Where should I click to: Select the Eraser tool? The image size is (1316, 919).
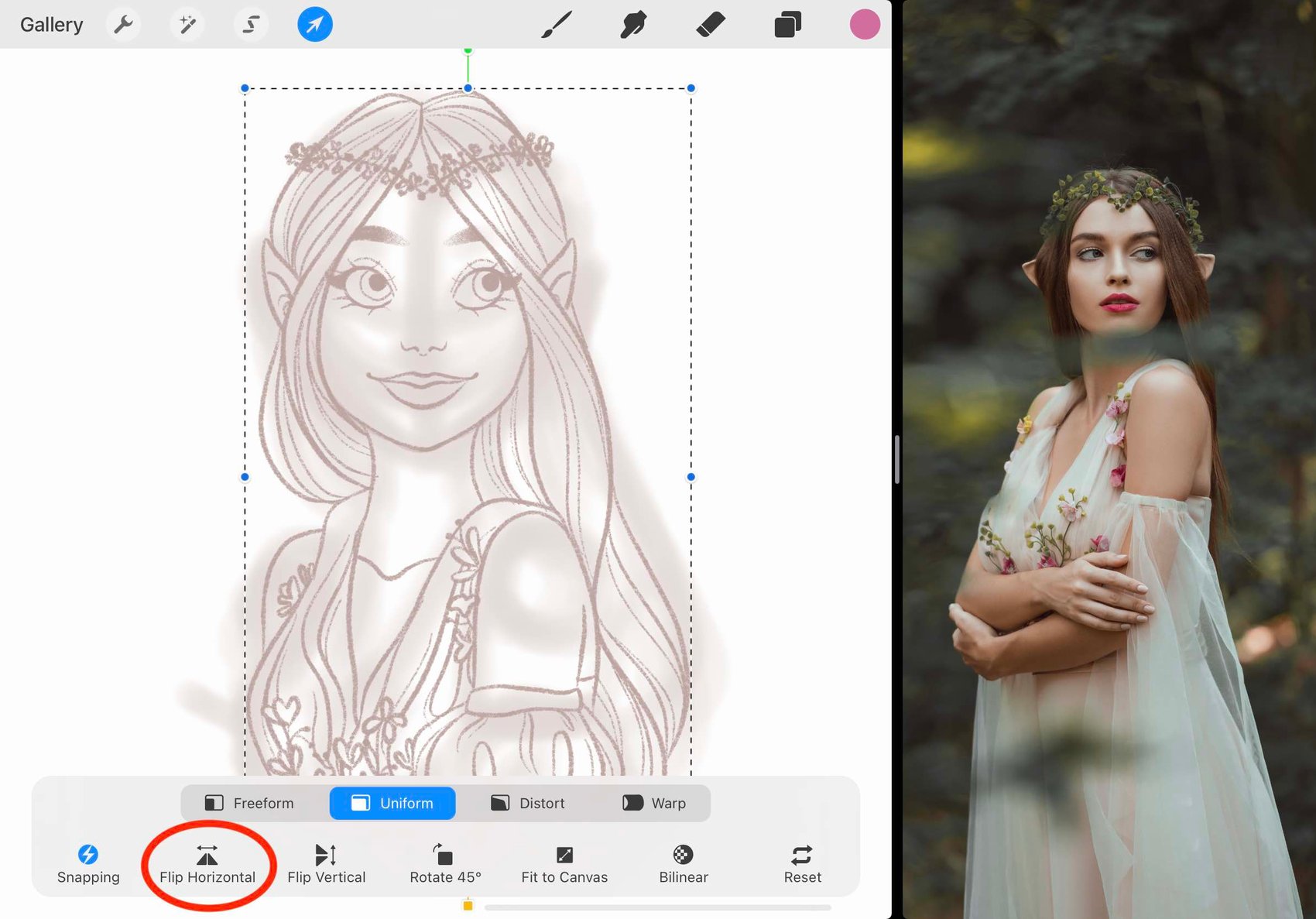coord(711,25)
